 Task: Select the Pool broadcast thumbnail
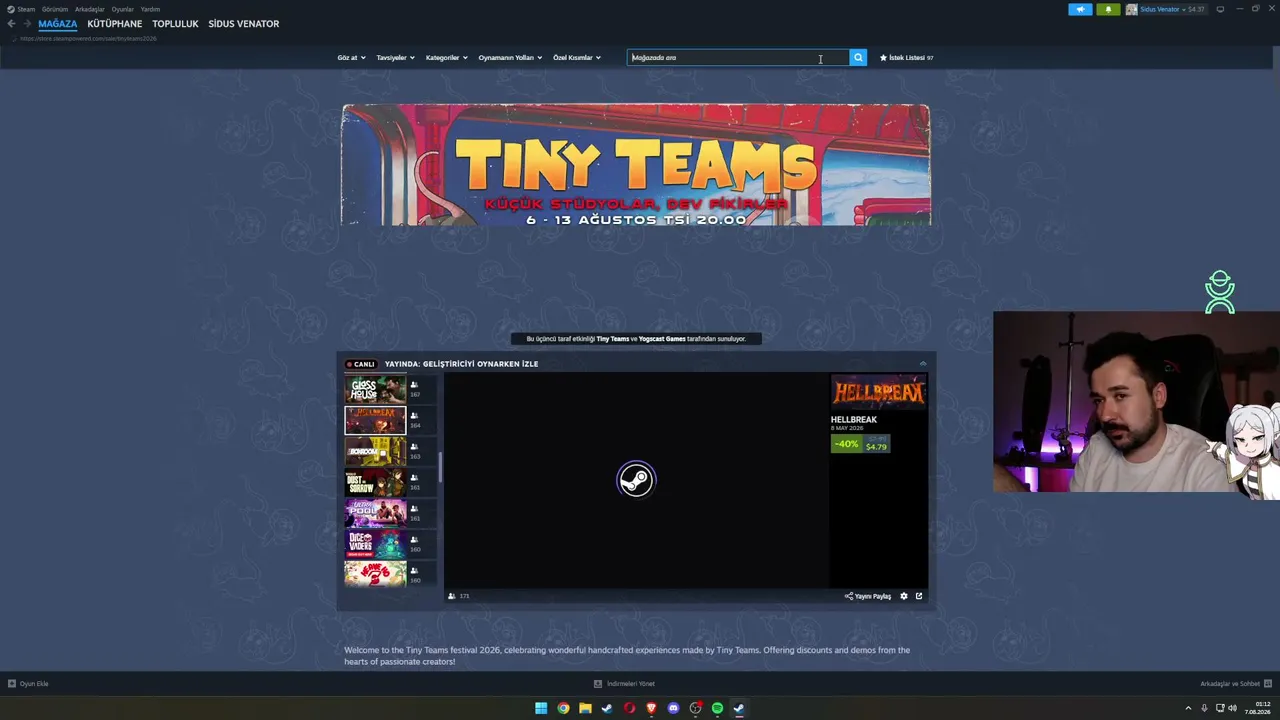coord(375,513)
